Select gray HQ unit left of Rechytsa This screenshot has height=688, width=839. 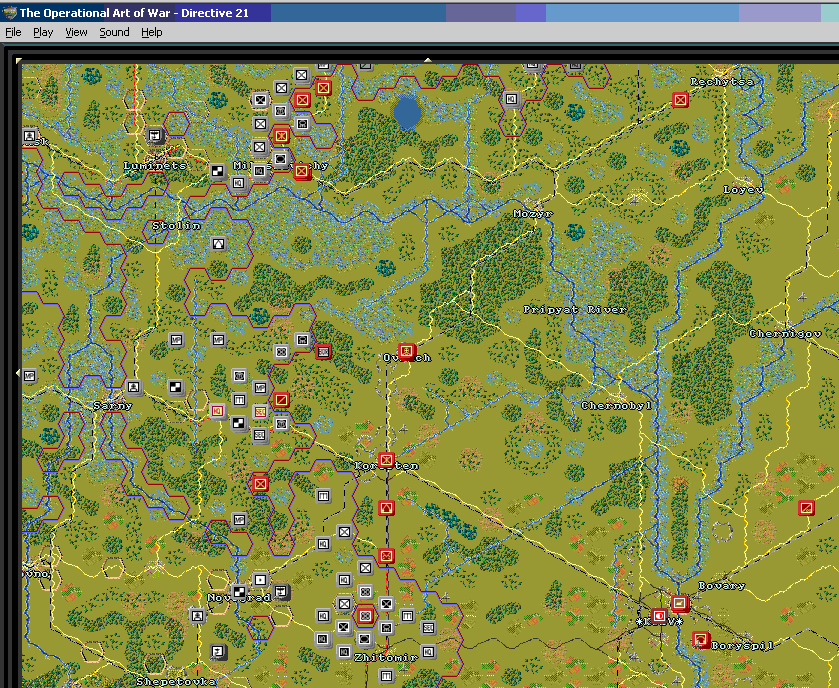point(511,99)
